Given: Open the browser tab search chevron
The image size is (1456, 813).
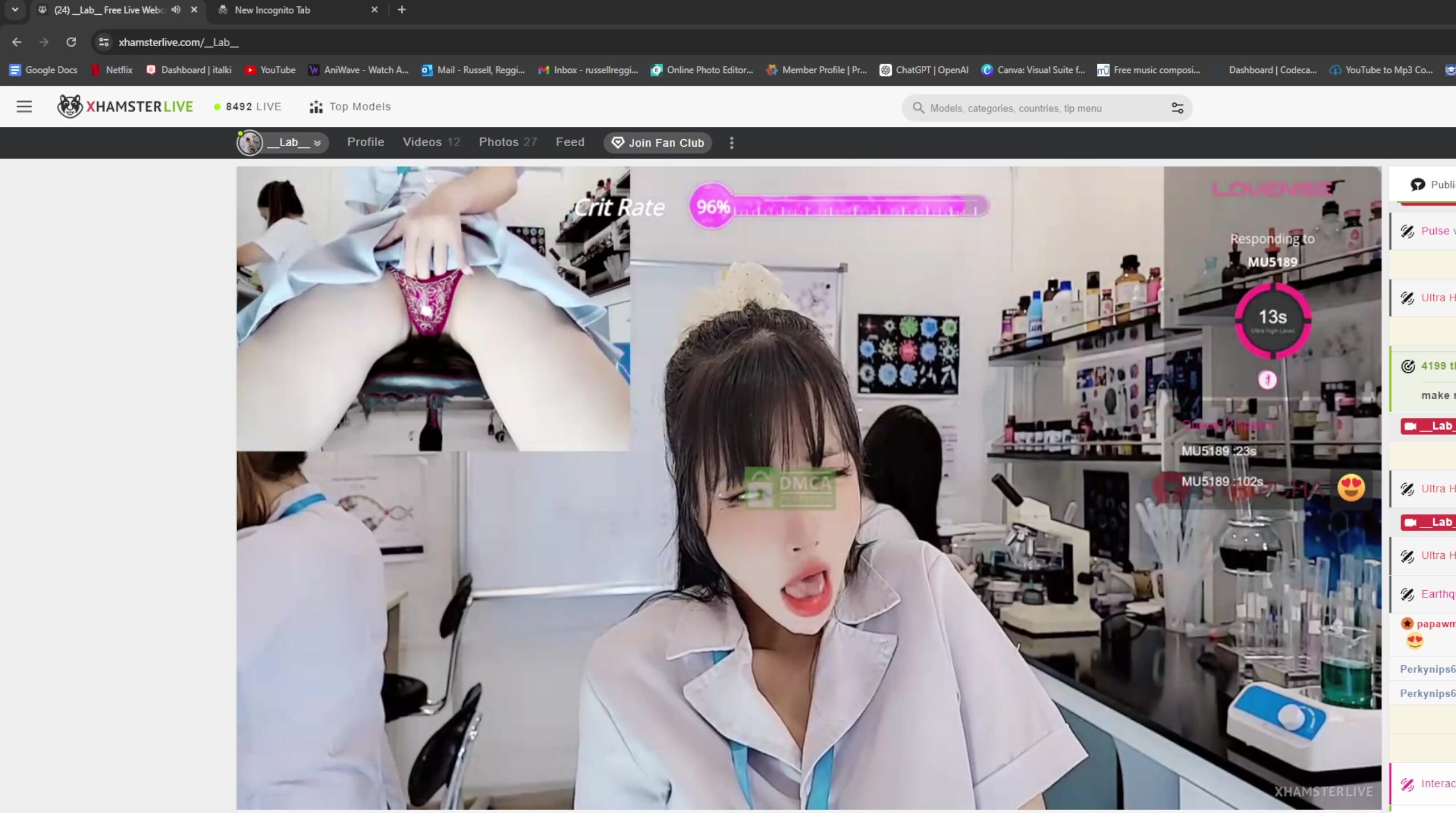Looking at the screenshot, I should tap(14, 9).
